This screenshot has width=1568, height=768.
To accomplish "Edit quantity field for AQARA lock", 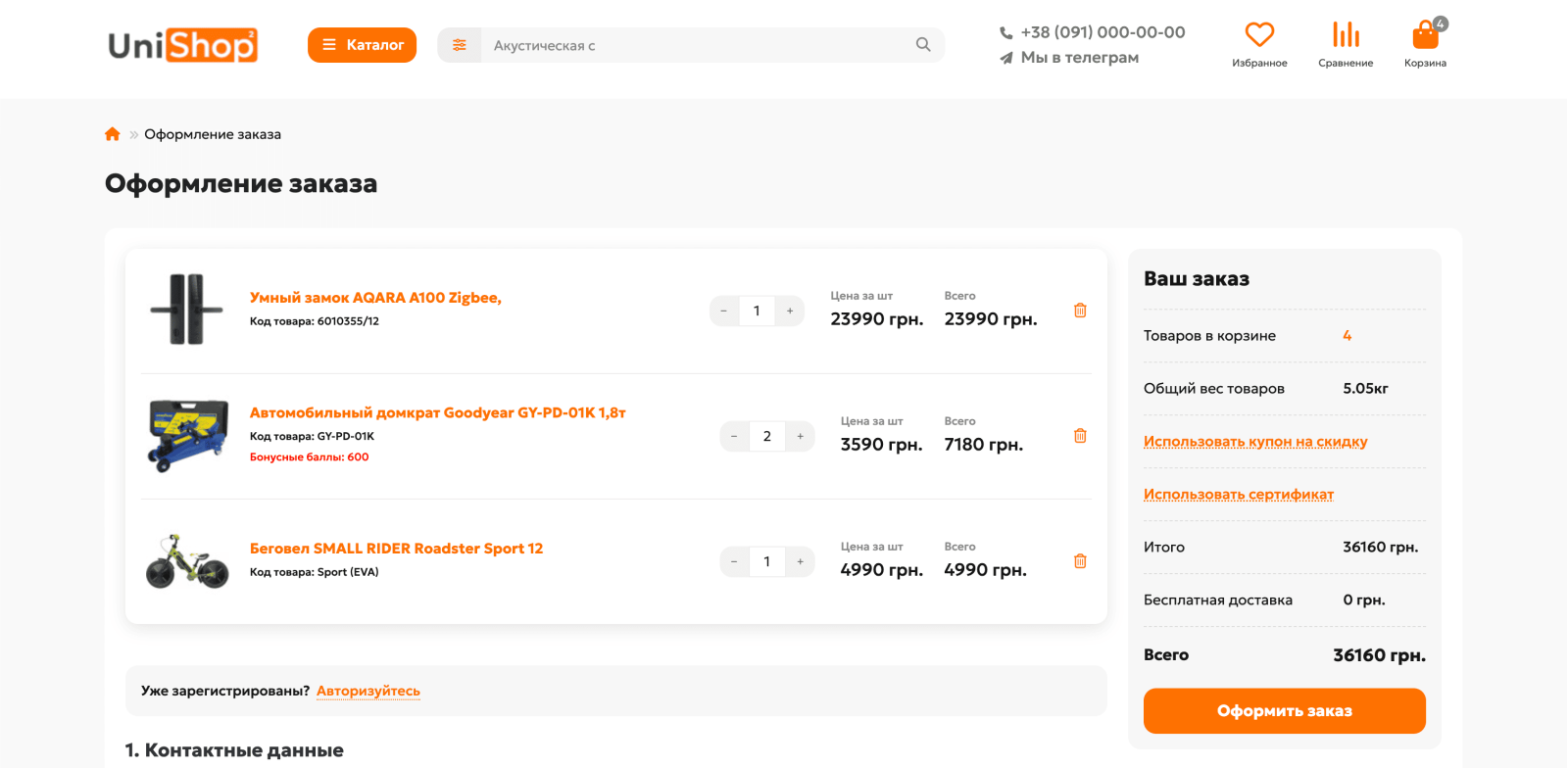I will pyautogui.click(x=757, y=311).
